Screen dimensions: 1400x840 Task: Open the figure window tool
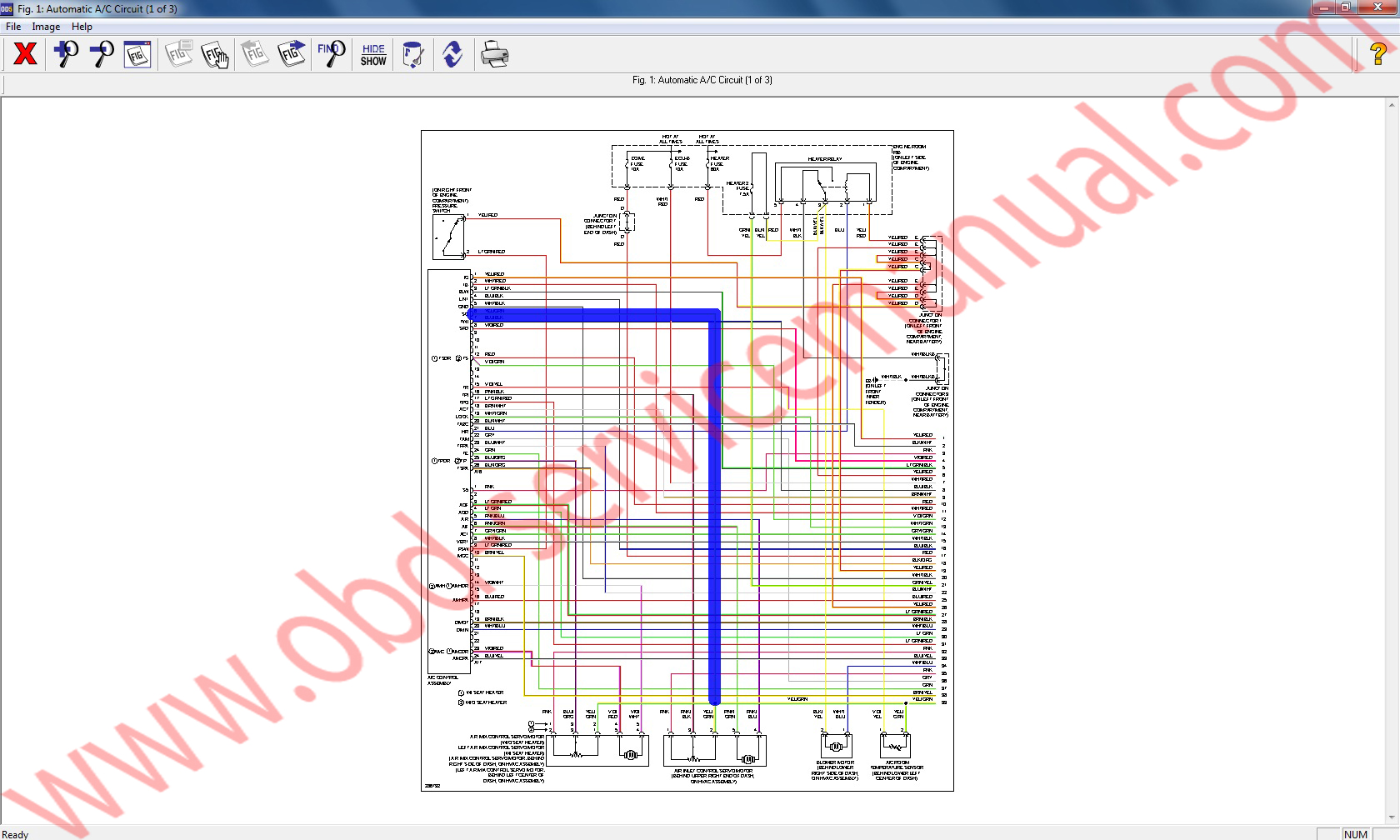click(137, 54)
